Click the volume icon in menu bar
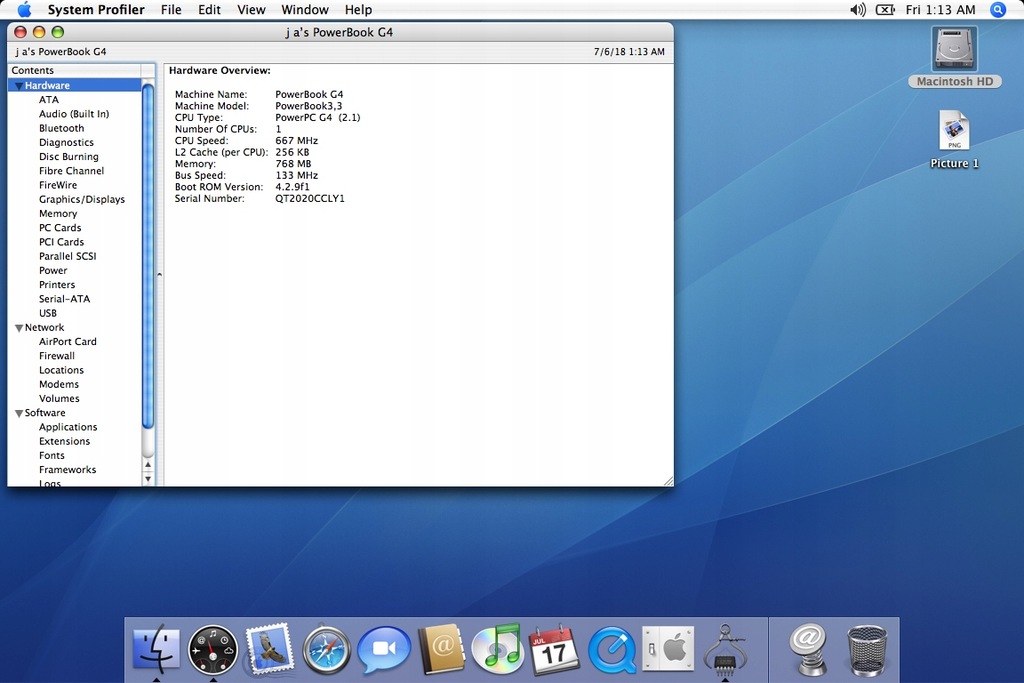 (x=857, y=10)
